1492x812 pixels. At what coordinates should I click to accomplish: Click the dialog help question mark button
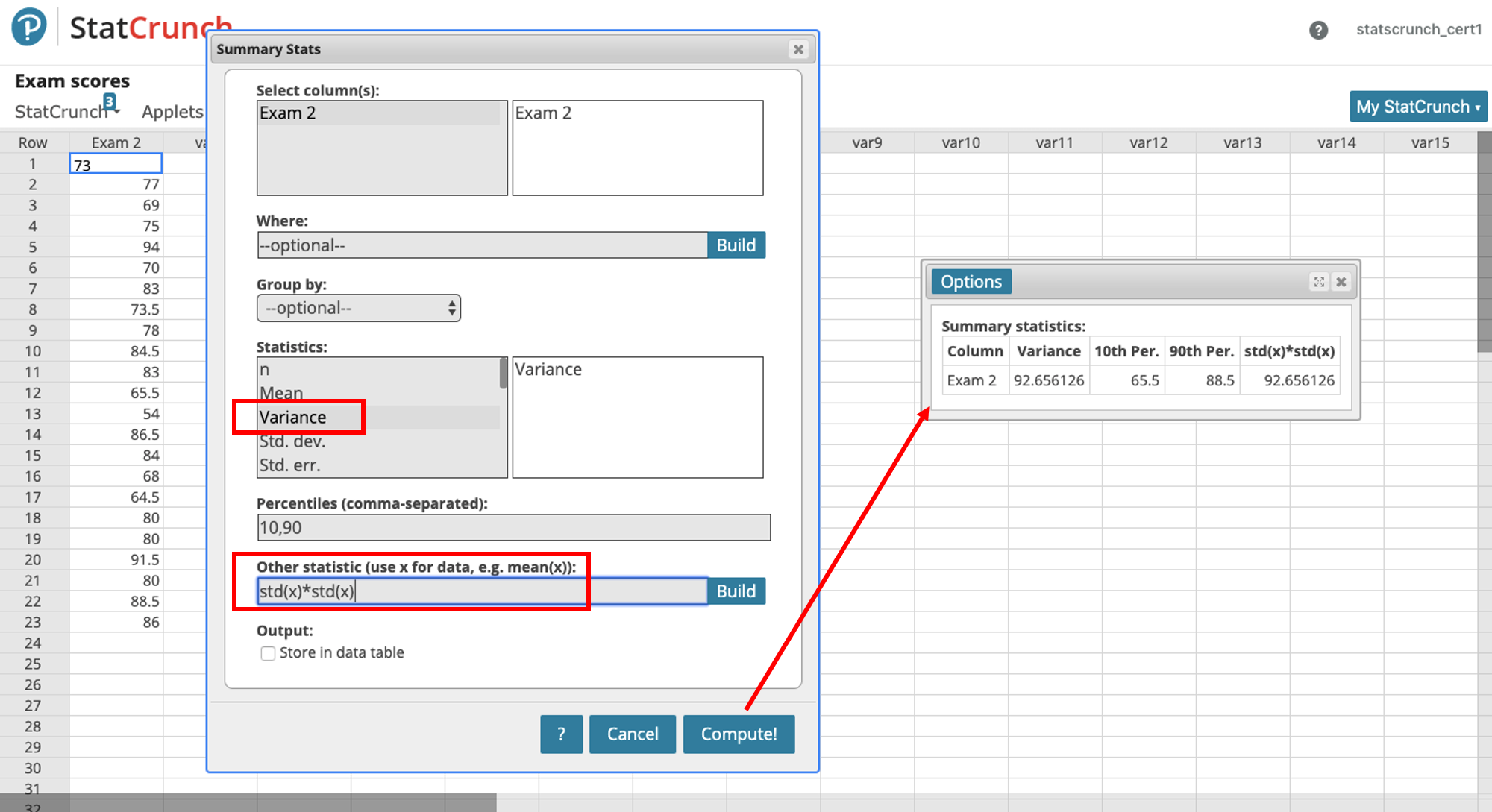tap(561, 734)
